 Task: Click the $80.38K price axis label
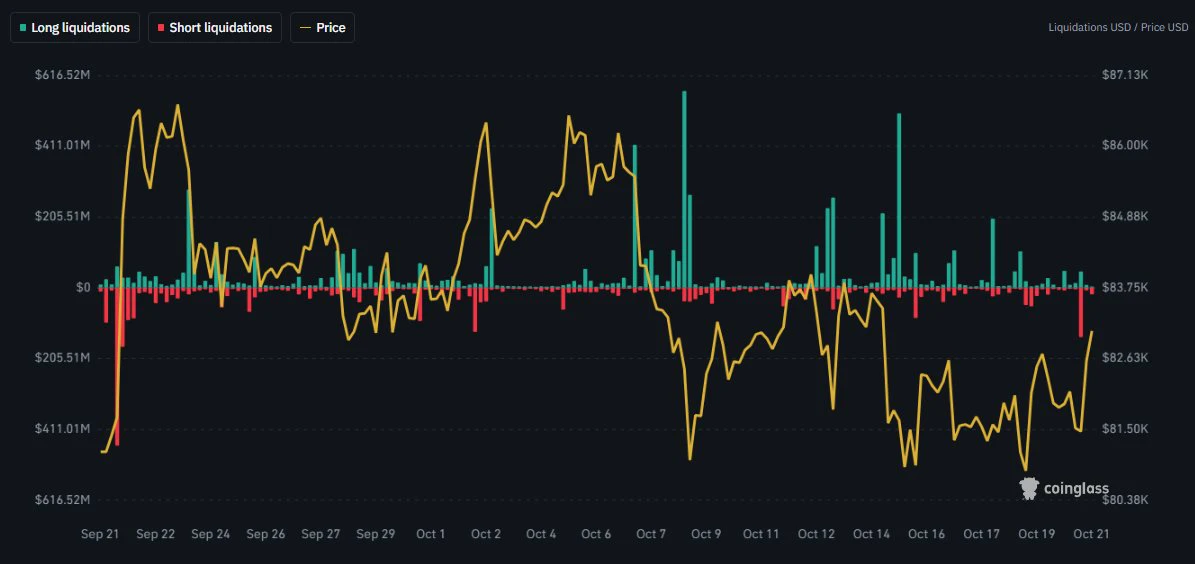(x=1125, y=500)
